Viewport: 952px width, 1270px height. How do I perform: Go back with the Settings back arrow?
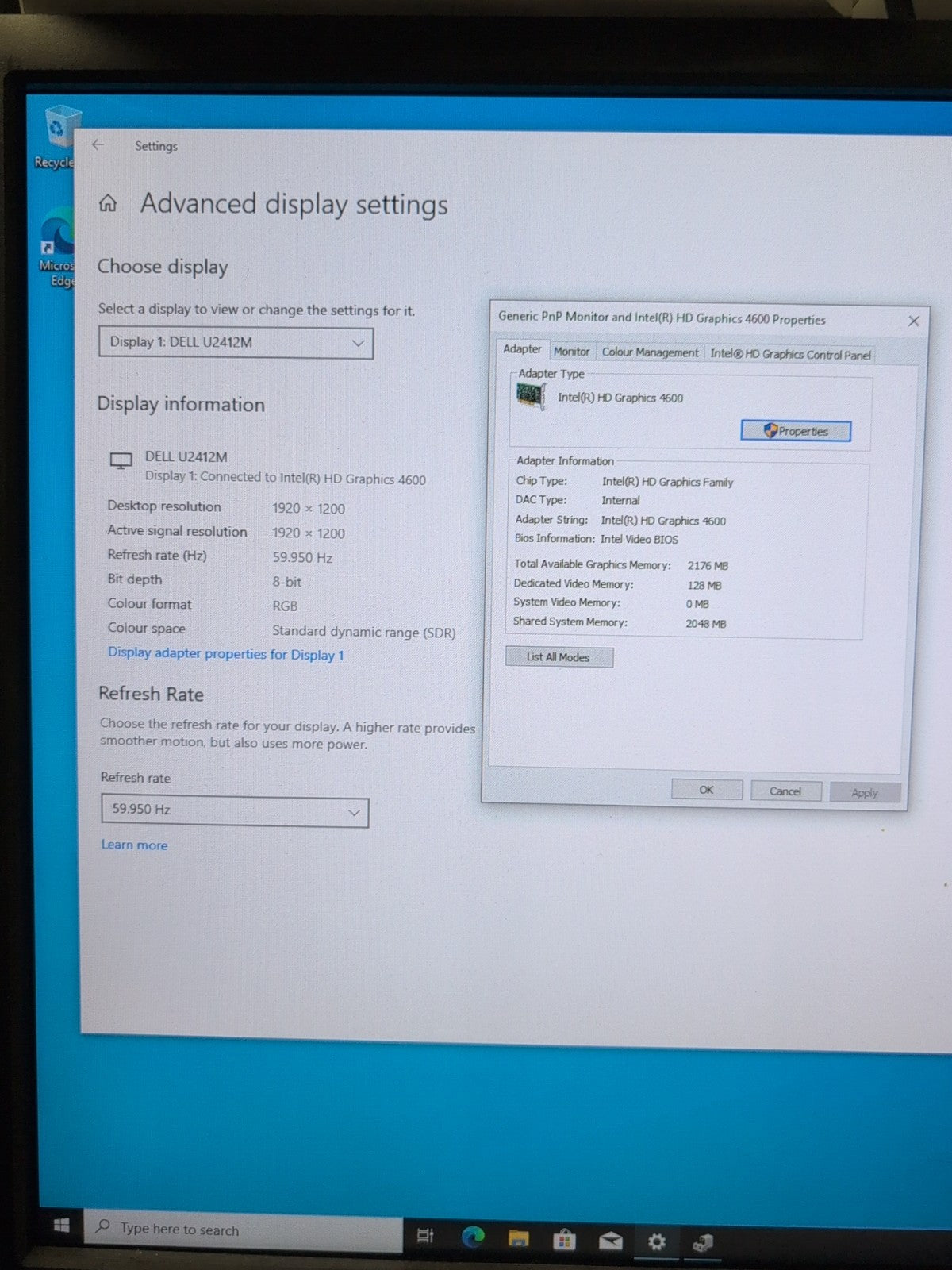tap(98, 144)
